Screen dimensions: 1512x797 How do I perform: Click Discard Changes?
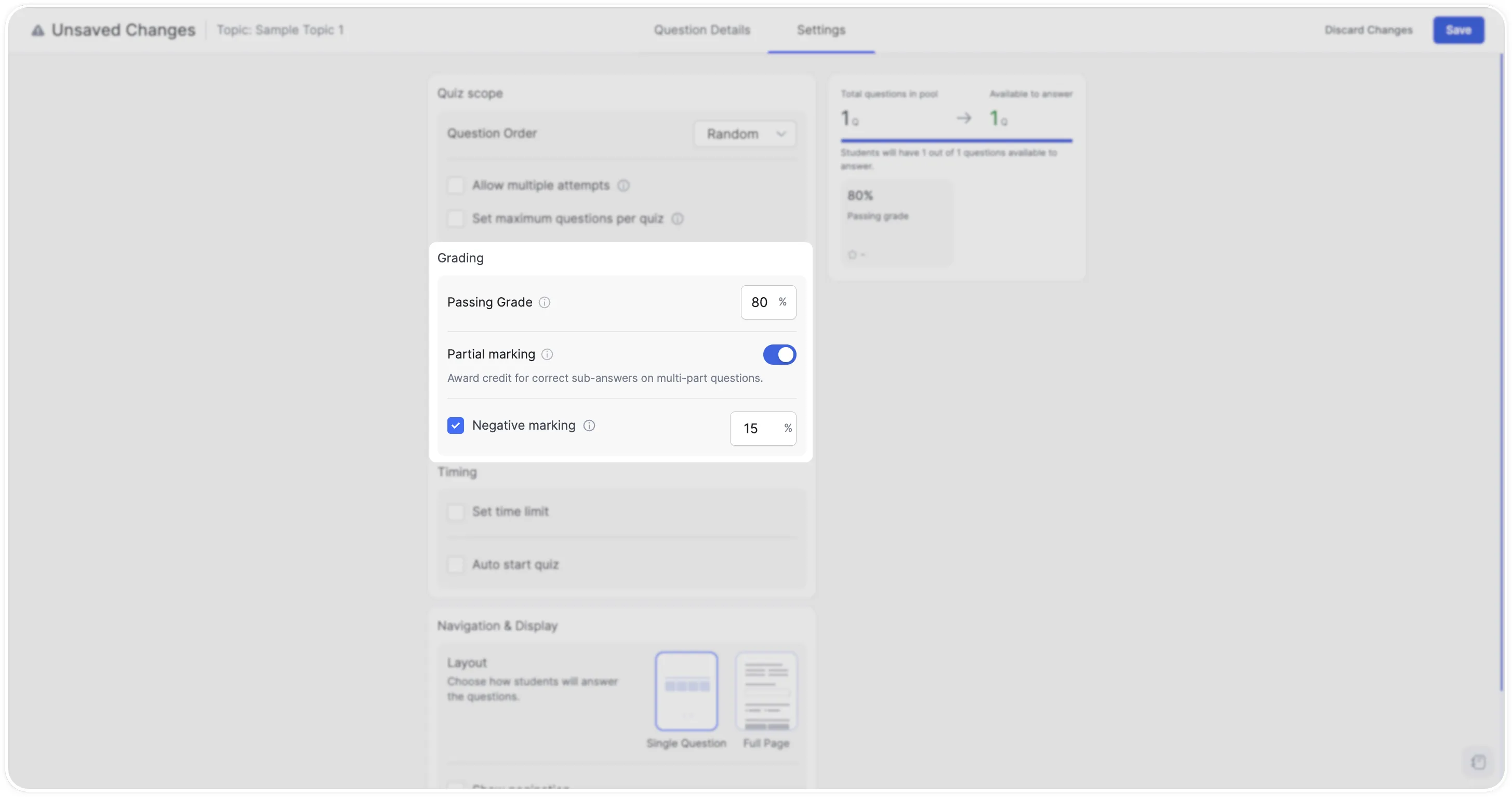[x=1368, y=30]
